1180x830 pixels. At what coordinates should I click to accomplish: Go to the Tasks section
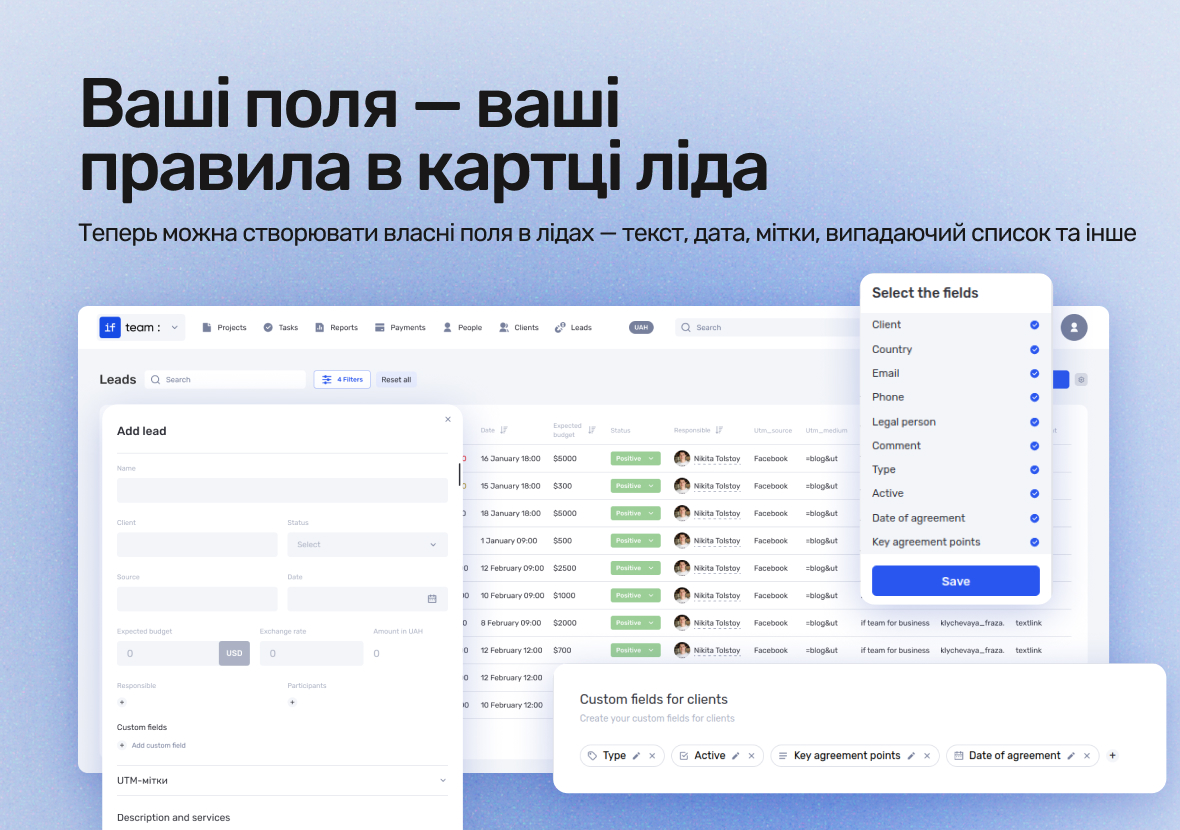click(281, 327)
